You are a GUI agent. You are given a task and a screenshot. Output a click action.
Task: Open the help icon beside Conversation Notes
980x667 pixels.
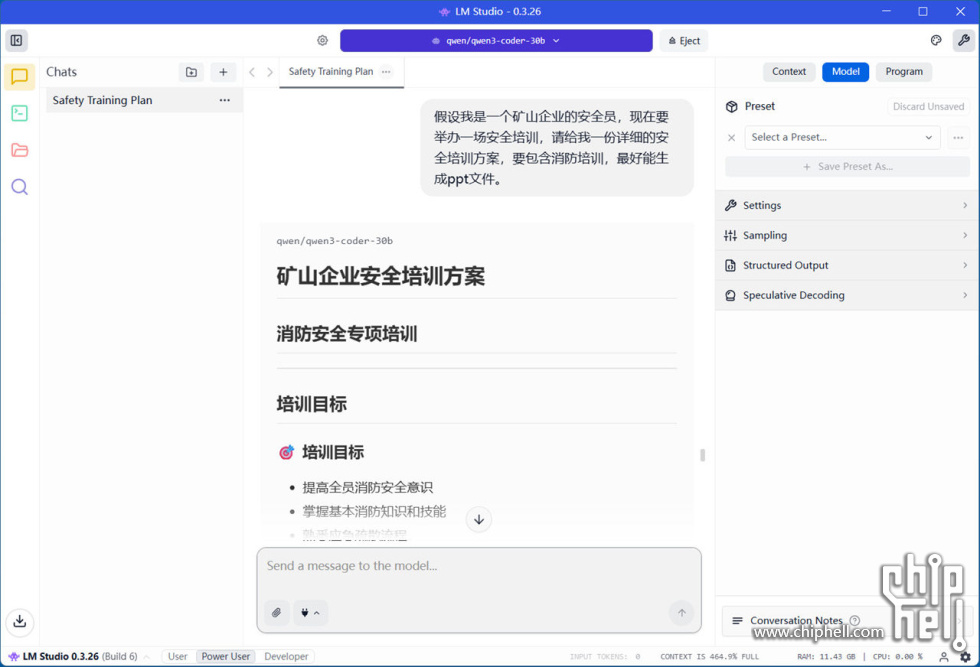854,620
